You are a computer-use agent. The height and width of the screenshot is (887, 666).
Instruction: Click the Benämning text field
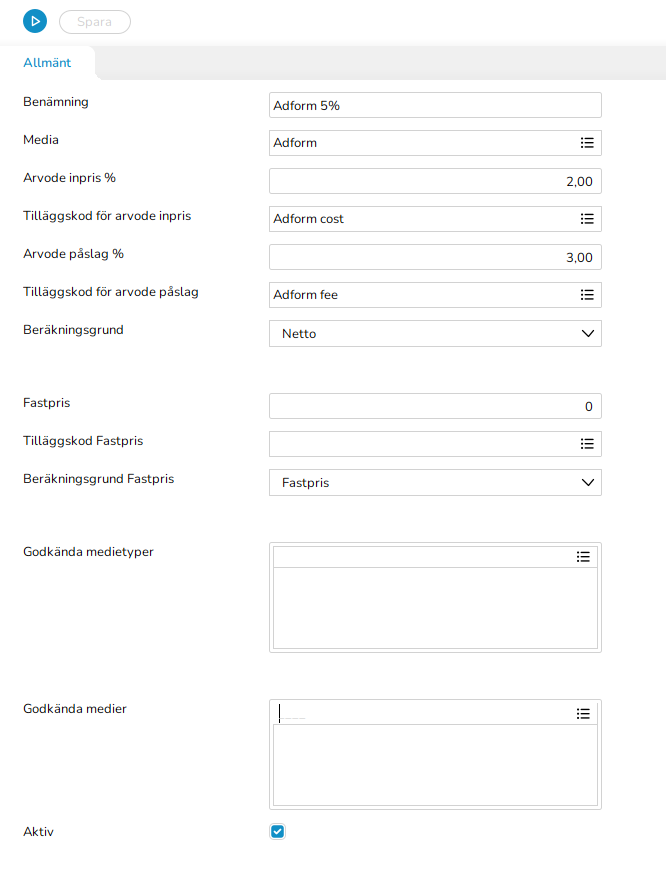click(x=435, y=105)
